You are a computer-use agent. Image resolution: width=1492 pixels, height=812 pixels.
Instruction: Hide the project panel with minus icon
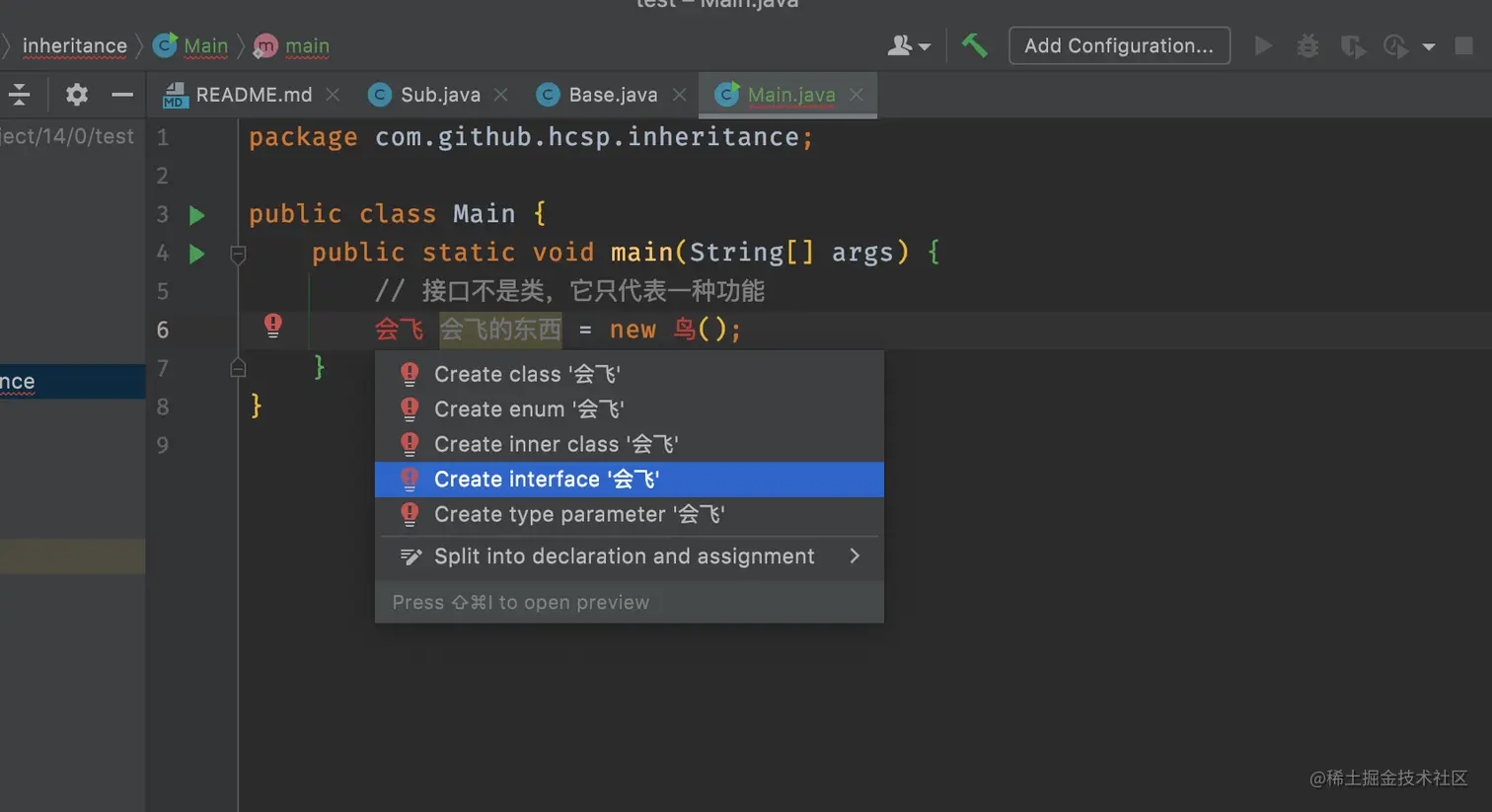tap(121, 95)
